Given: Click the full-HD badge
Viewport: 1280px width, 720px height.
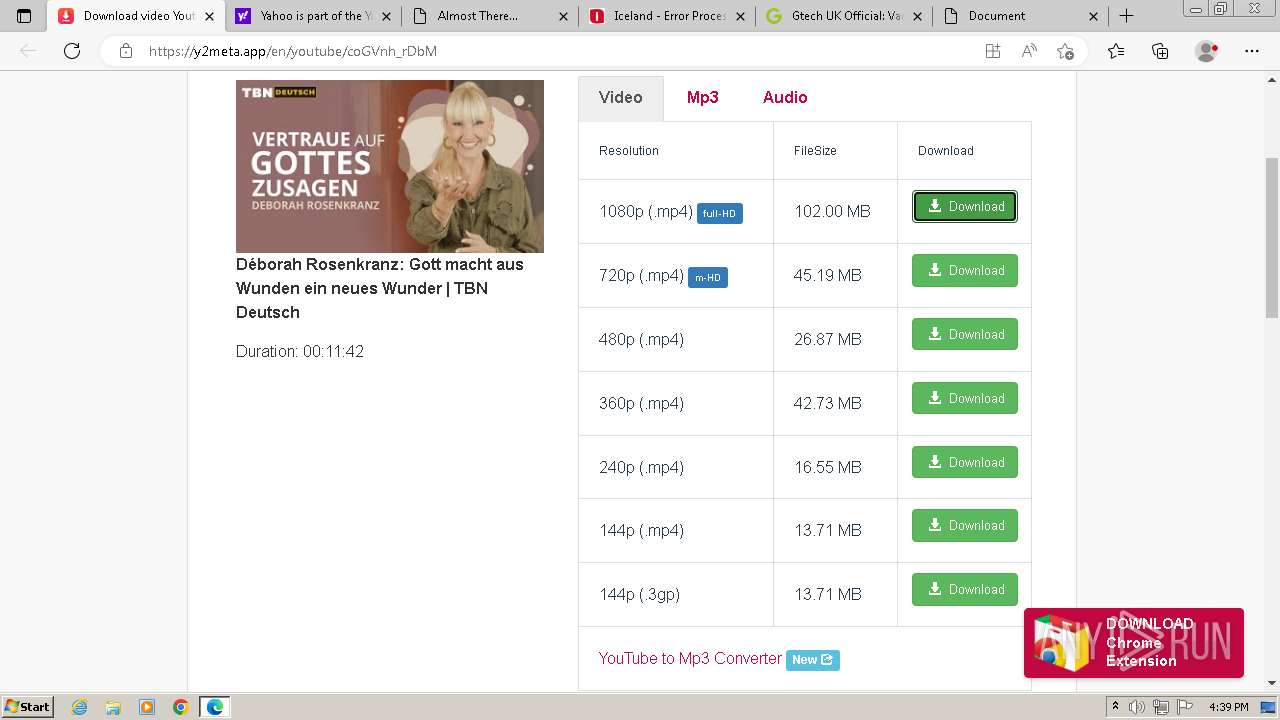Looking at the screenshot, I should point(720,213).
